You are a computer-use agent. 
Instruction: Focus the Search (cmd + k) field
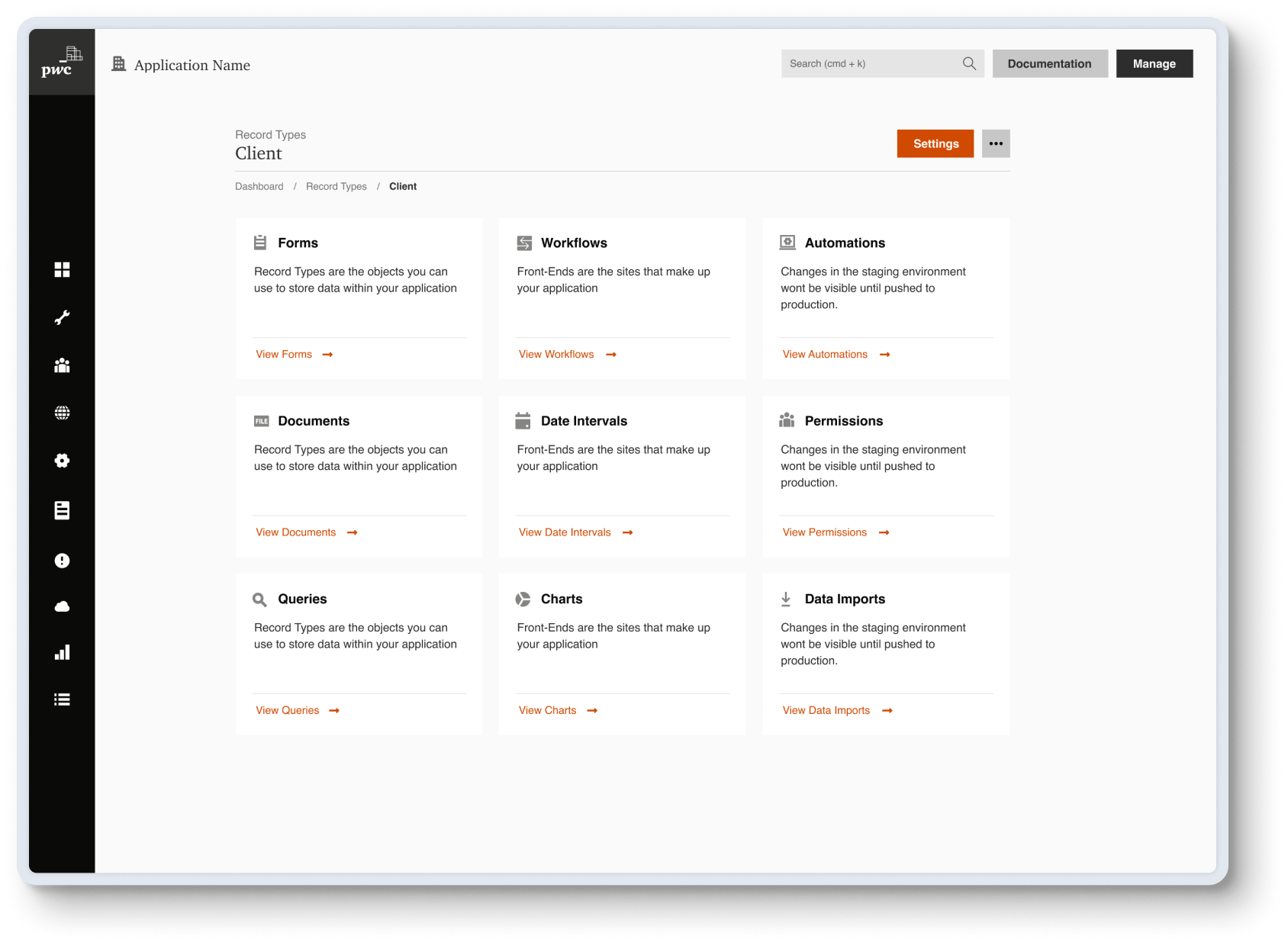click(x=883, y=63)
